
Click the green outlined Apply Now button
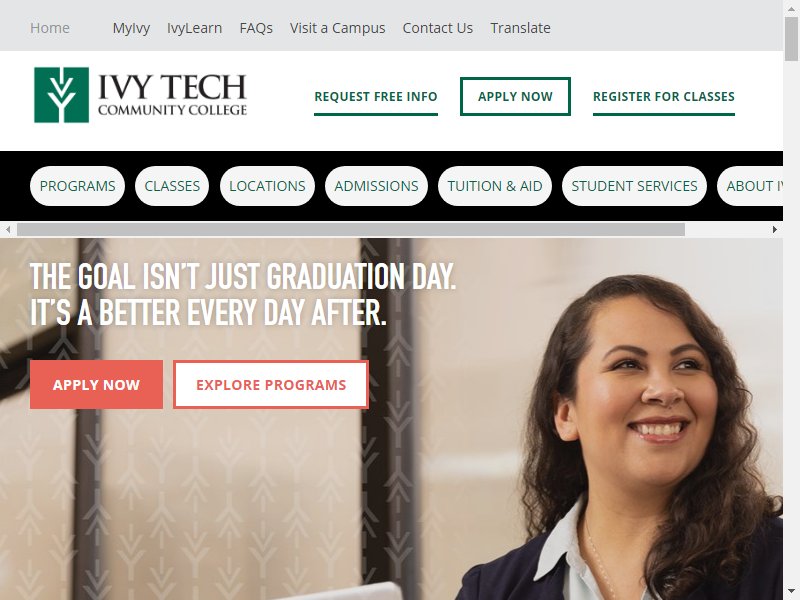515,96
